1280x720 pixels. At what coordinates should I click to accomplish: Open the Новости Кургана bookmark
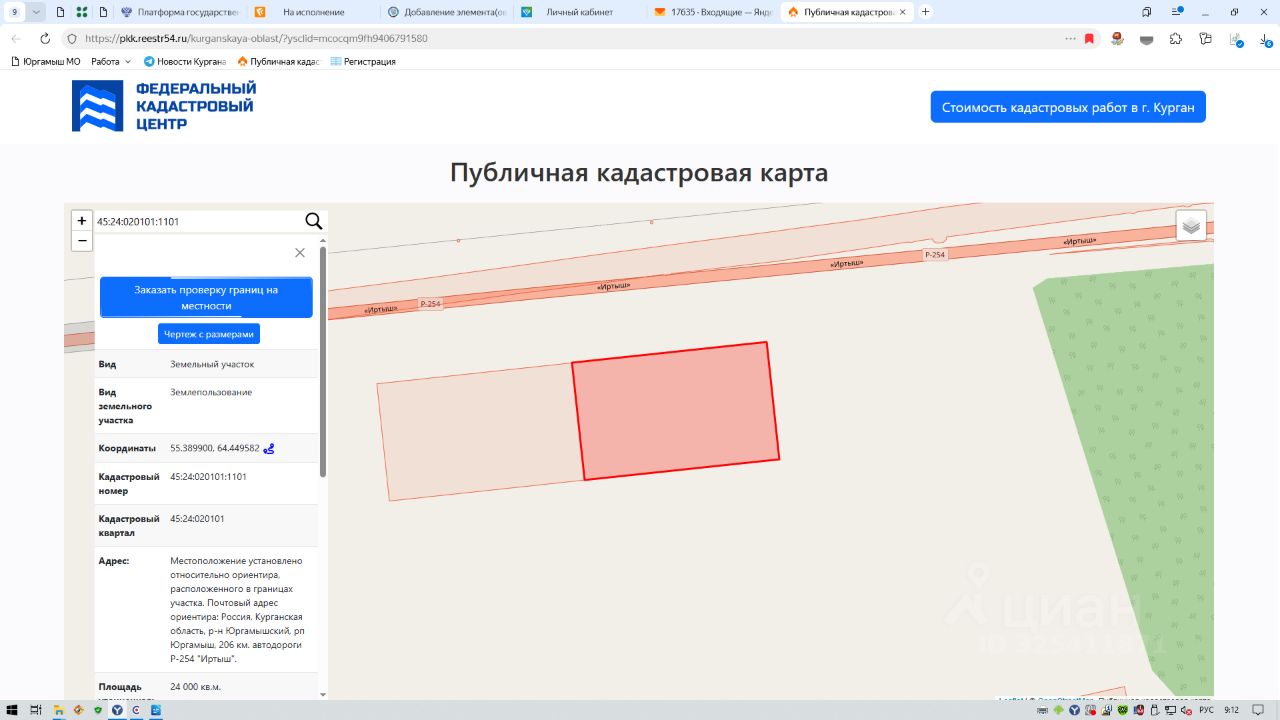point(185,61)
